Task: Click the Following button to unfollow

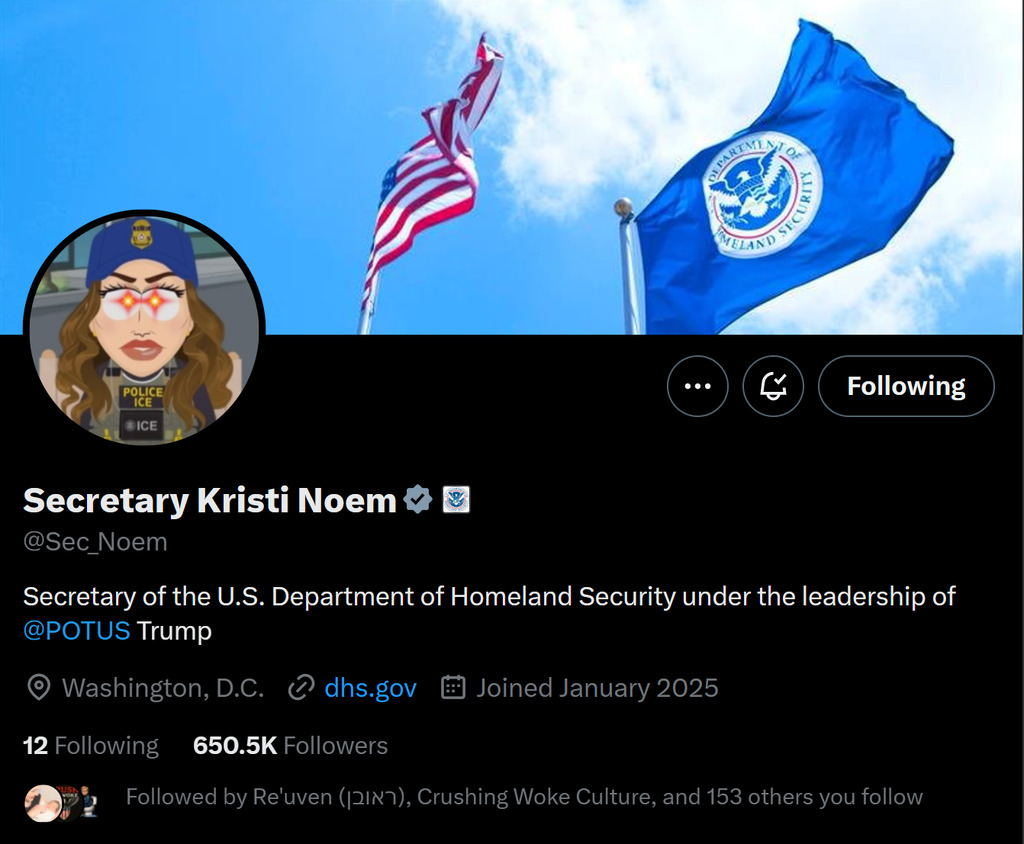Action: click(x=906, y=386)
